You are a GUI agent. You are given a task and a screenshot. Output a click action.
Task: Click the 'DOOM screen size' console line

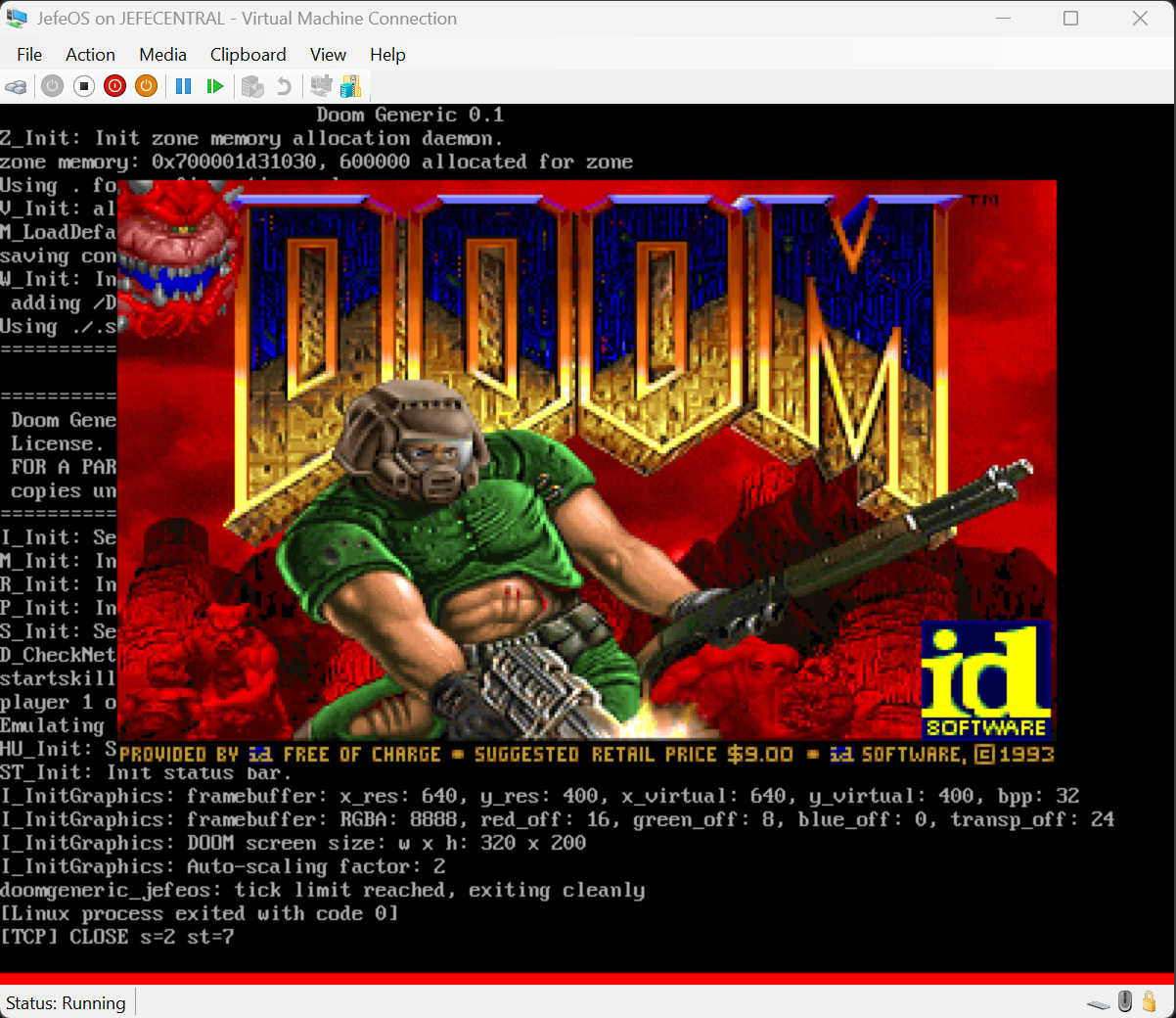(294, 843)
